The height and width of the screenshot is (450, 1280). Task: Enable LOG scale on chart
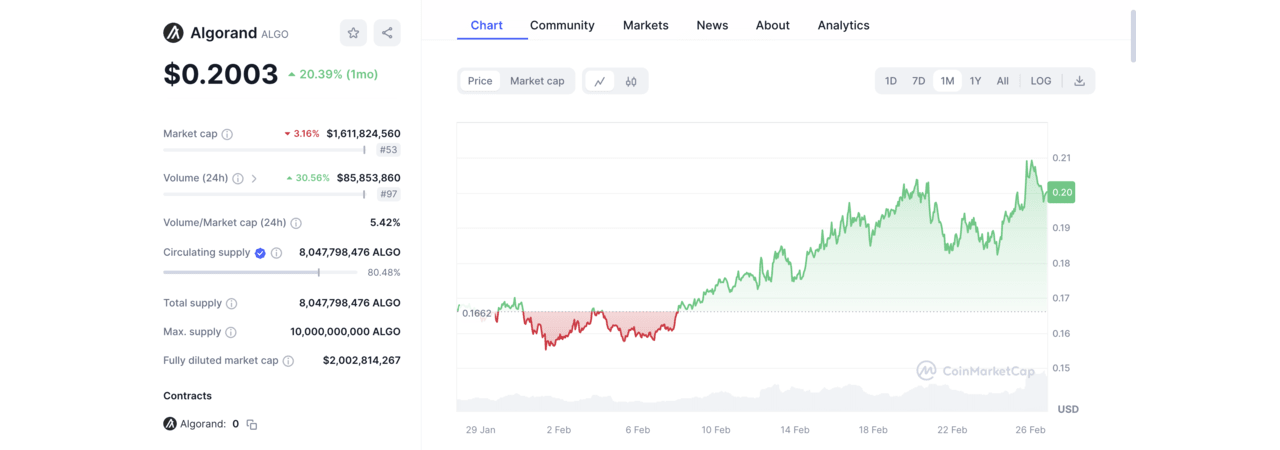pos(1041,81)
